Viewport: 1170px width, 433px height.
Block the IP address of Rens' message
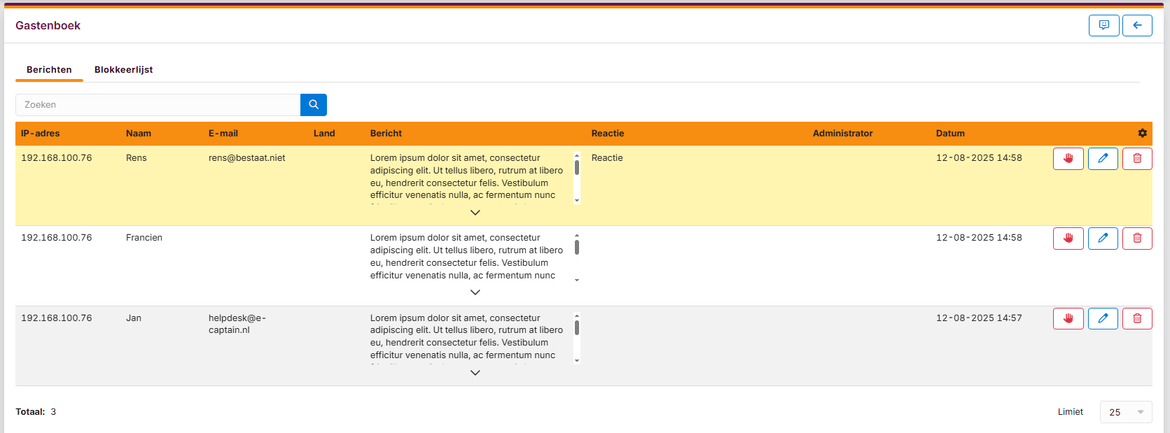click(1068, 159)
